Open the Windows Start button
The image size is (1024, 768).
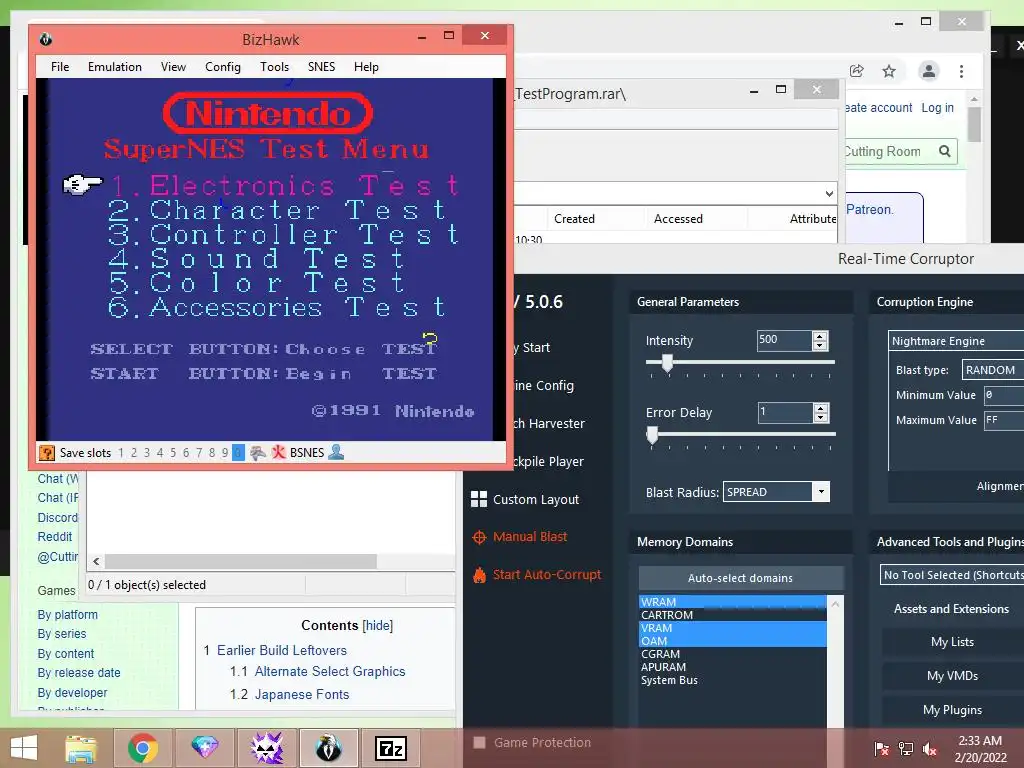[x=24, y=748]
